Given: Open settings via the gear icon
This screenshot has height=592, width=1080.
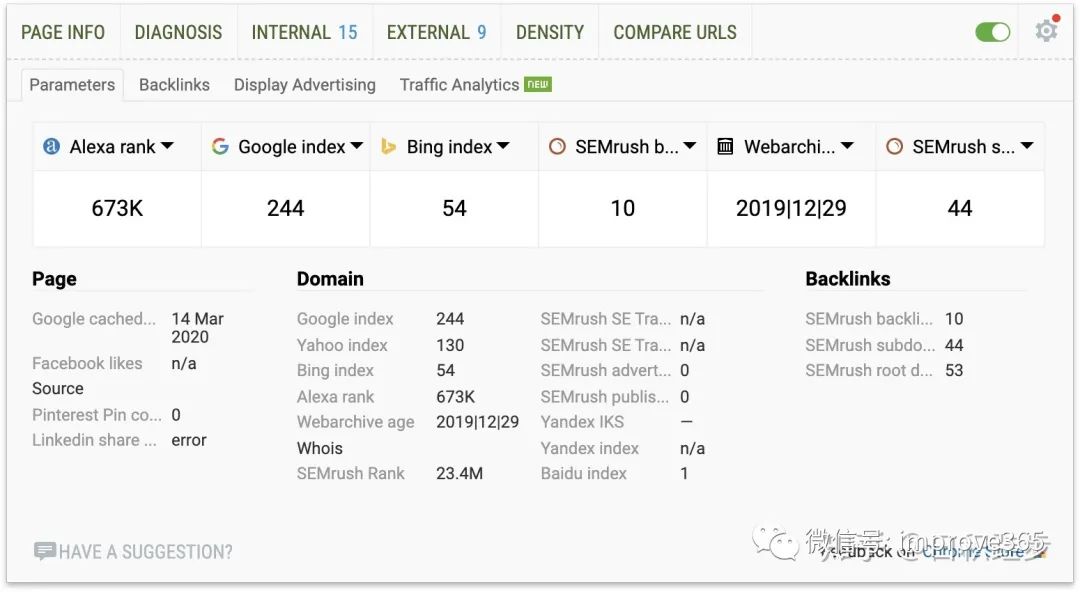Looking at the screenshot, I should [1046, 30].
